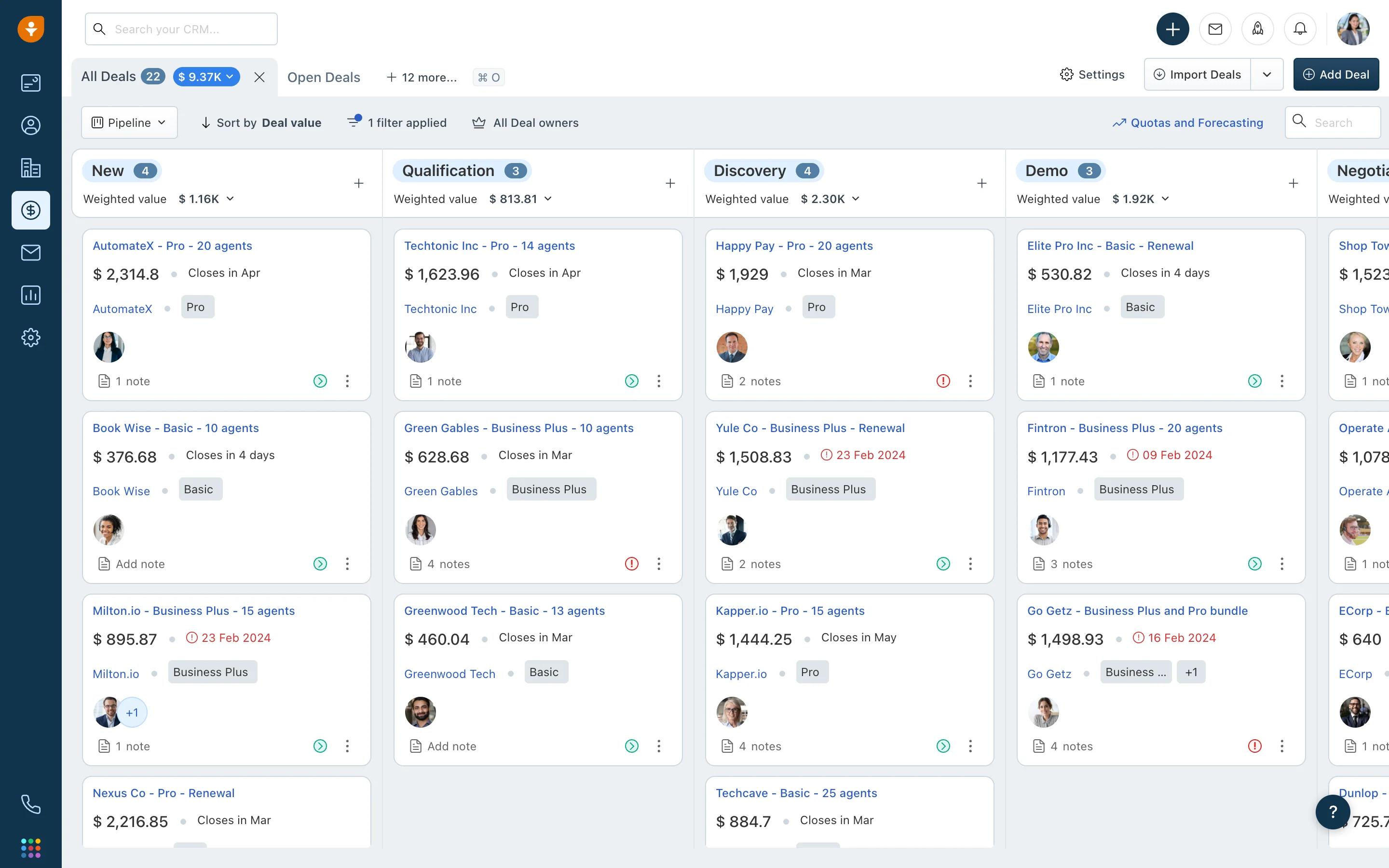Open deals Settings
This screenshot has width=1389, height=868.
pos(1092,74)
